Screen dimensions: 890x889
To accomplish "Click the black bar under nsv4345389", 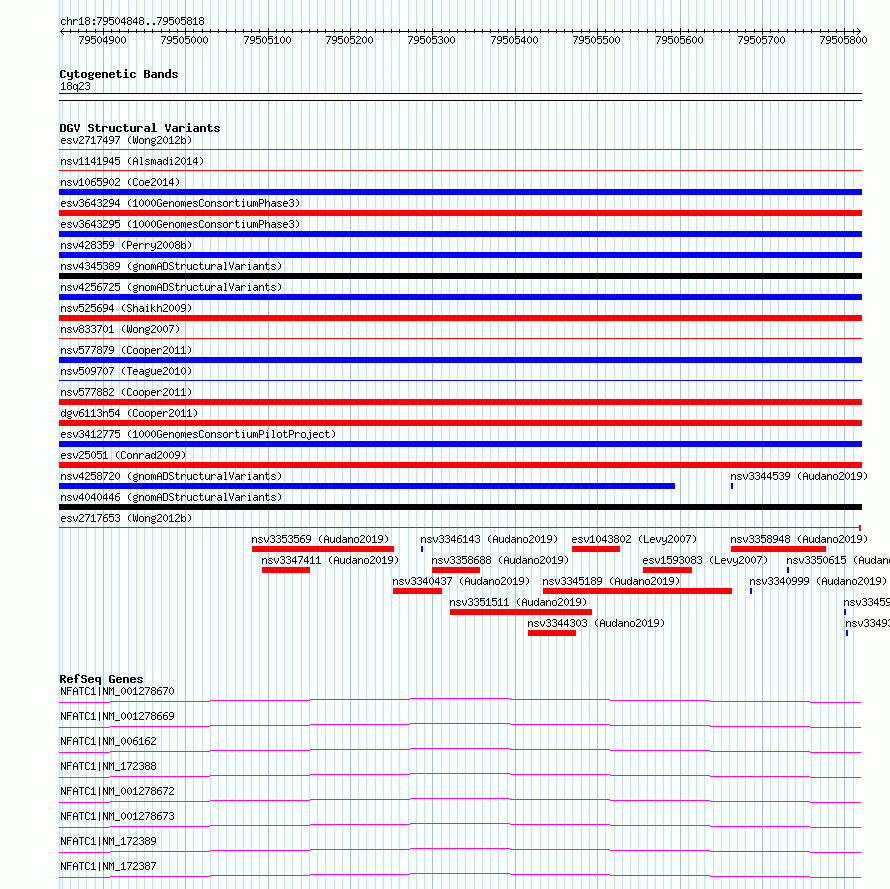I will [x=460, y=276].
